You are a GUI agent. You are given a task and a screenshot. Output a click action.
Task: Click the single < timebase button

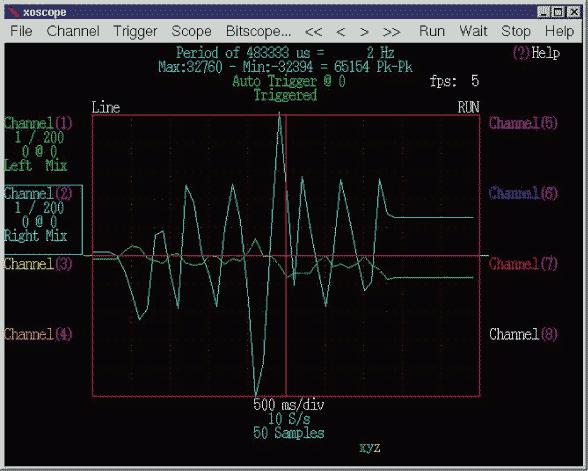(x=340, y=32)
